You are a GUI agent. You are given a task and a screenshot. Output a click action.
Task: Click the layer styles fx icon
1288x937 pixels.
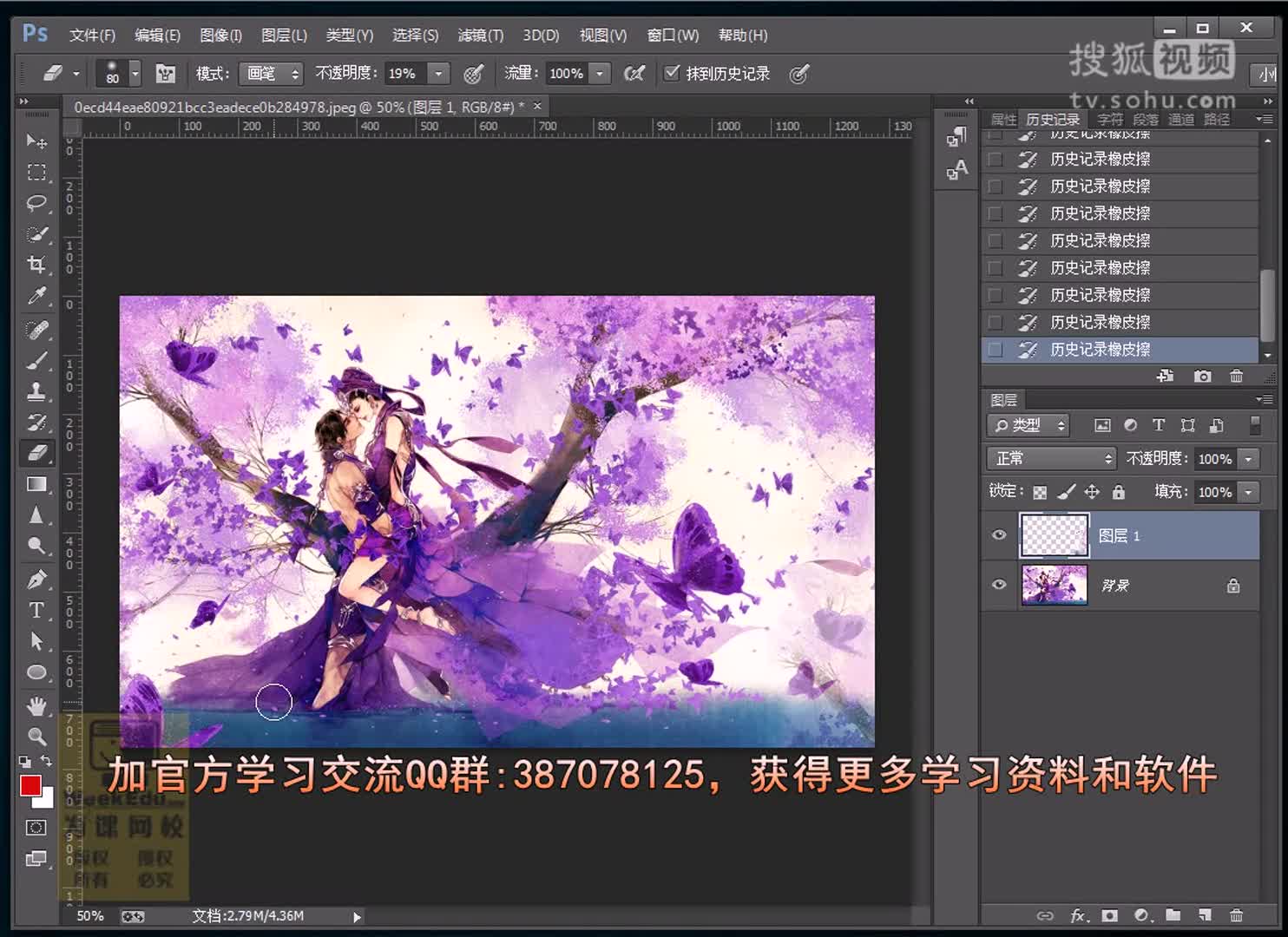tap(1078, 915)
